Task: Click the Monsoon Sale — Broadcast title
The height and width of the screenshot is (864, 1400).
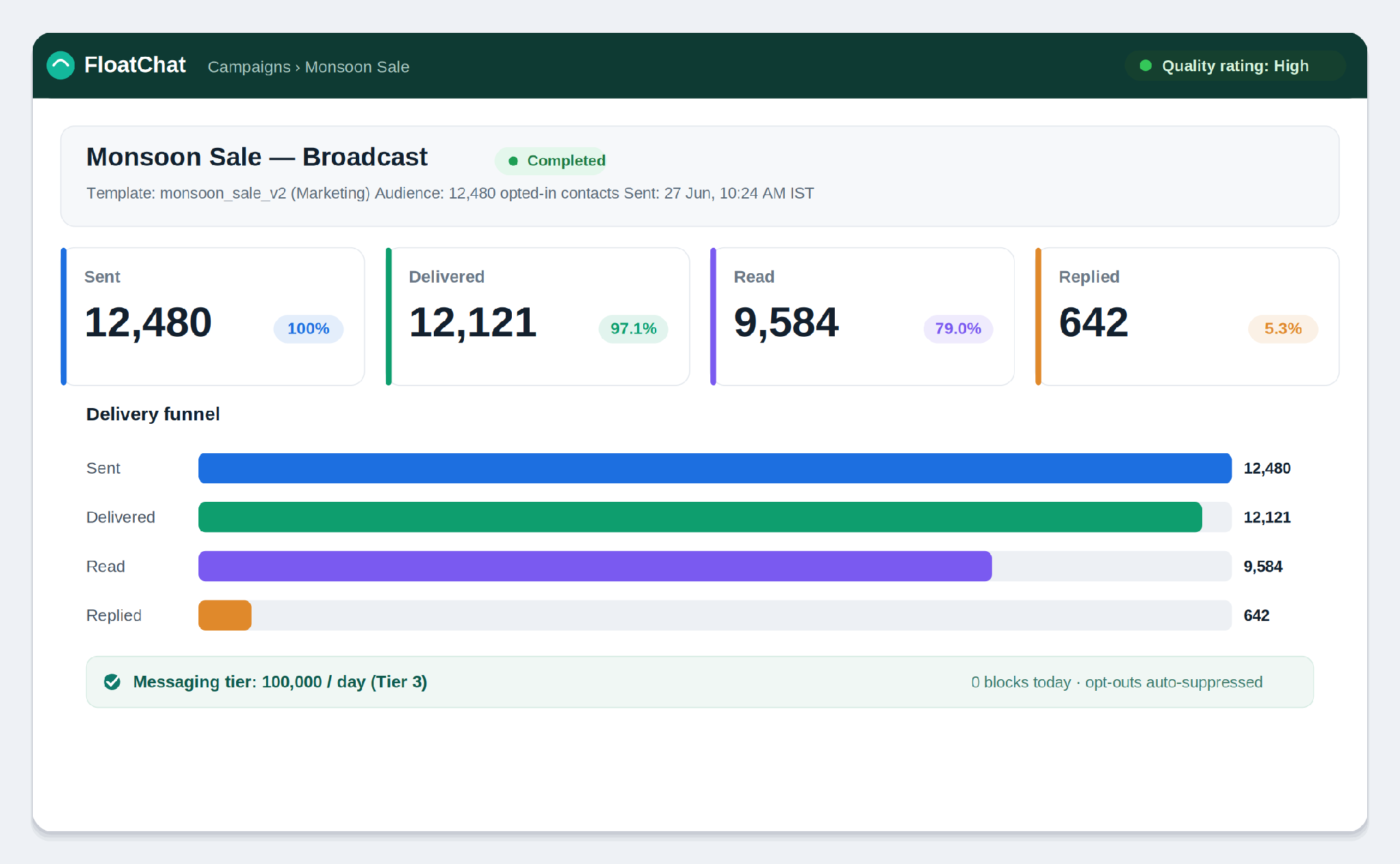Action: 257,157
